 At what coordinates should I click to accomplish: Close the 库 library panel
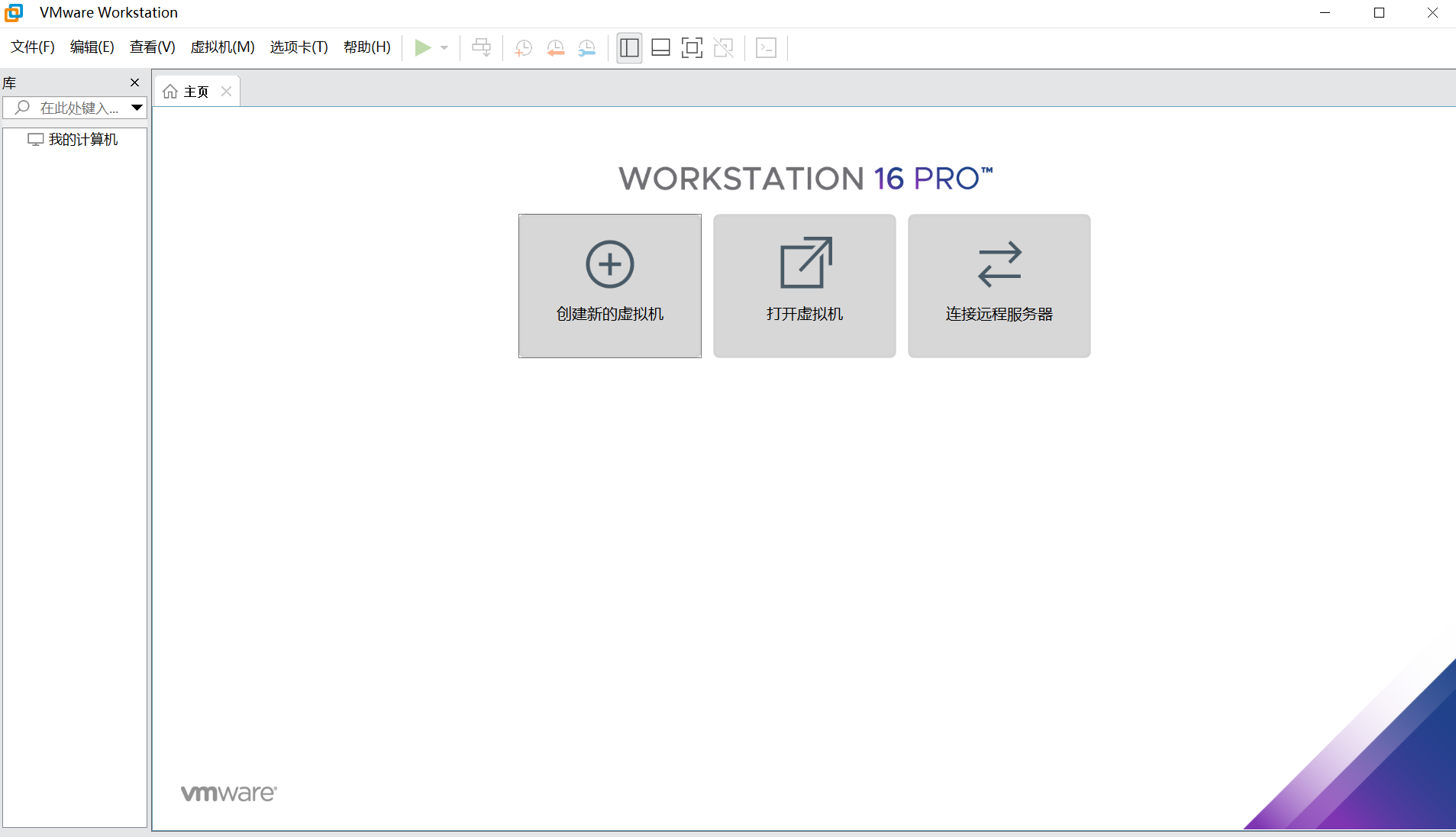(135, 82)
